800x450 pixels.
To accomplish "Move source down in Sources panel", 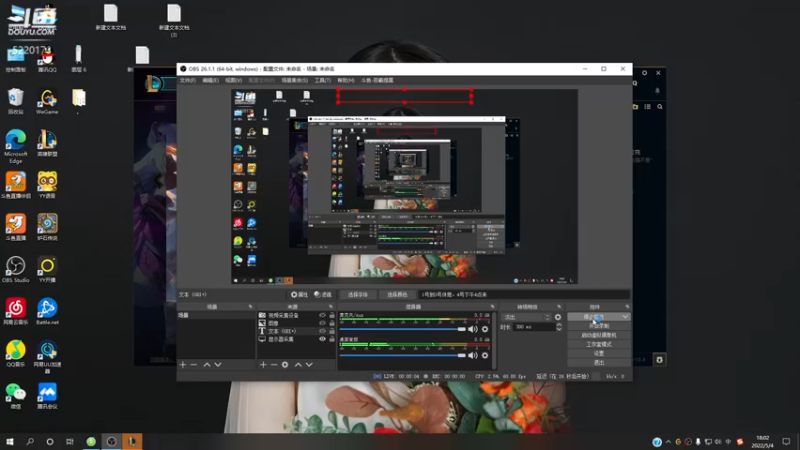I will pyautogui.click(x=309, y=365).
